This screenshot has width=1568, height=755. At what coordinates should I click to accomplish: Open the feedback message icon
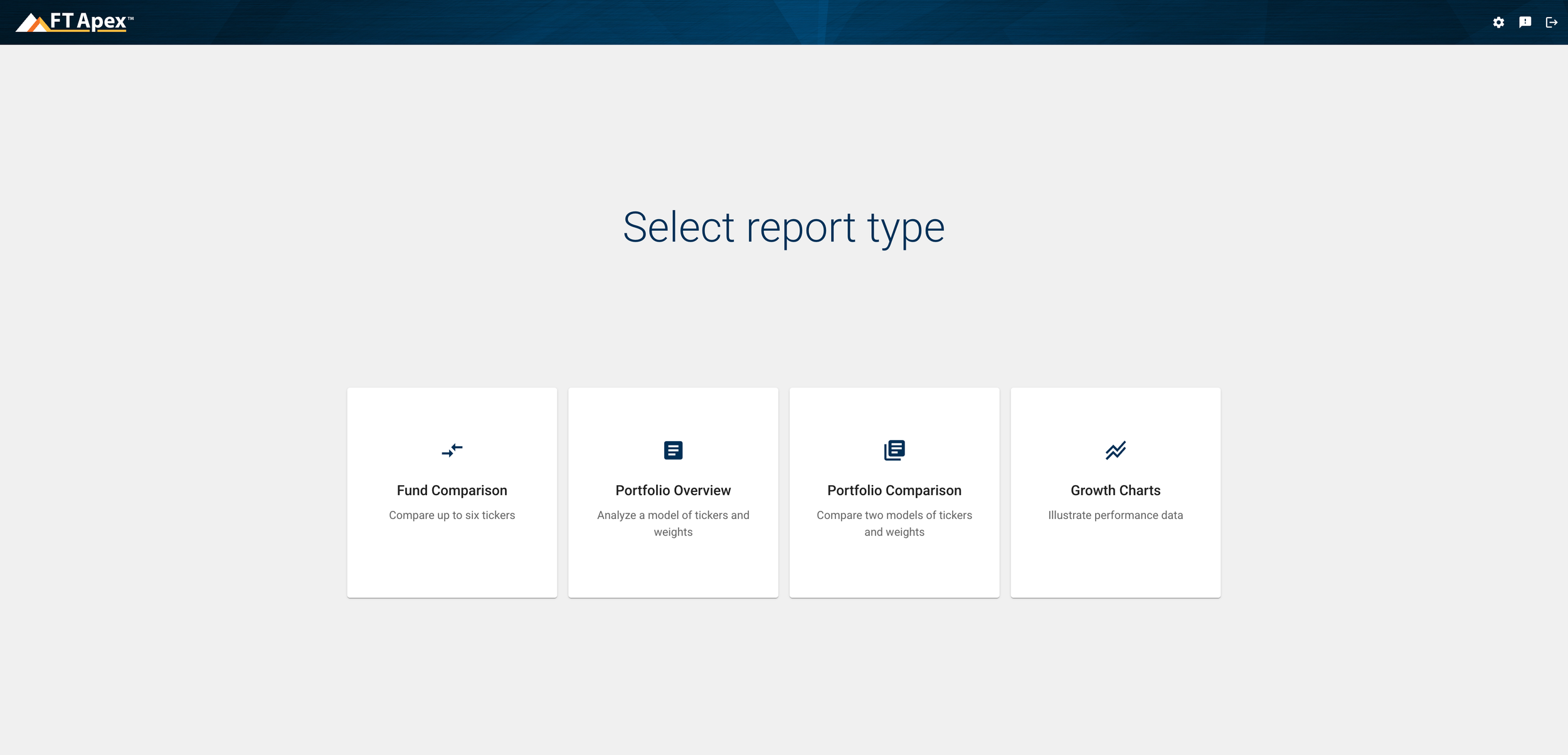point(1525,22)
